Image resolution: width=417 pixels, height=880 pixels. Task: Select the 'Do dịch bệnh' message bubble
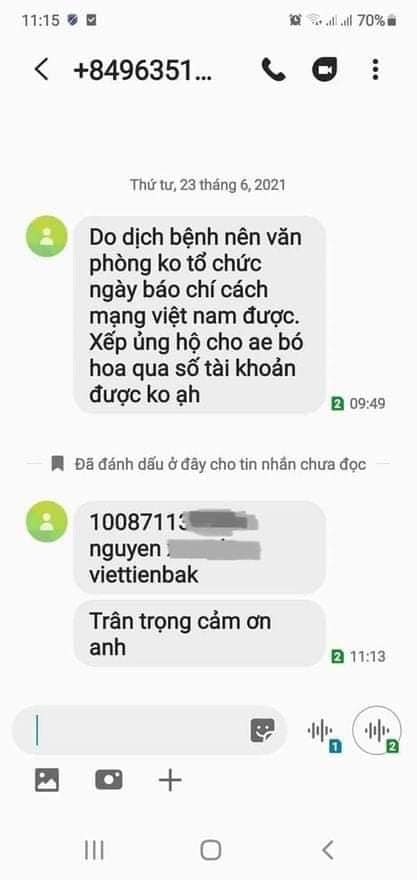tap(199, 315)
